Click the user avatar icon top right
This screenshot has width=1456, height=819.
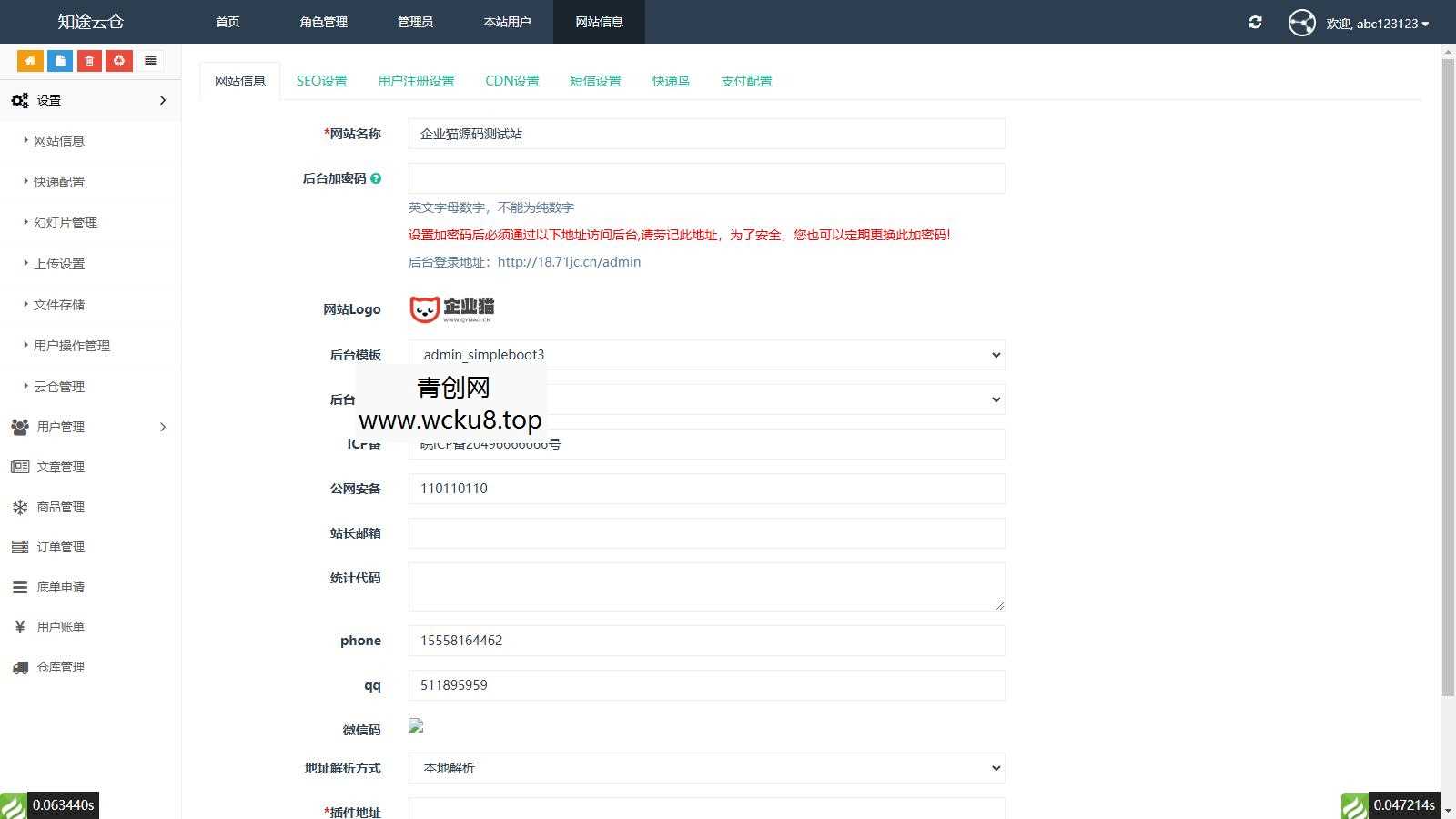click(1302, 23)
